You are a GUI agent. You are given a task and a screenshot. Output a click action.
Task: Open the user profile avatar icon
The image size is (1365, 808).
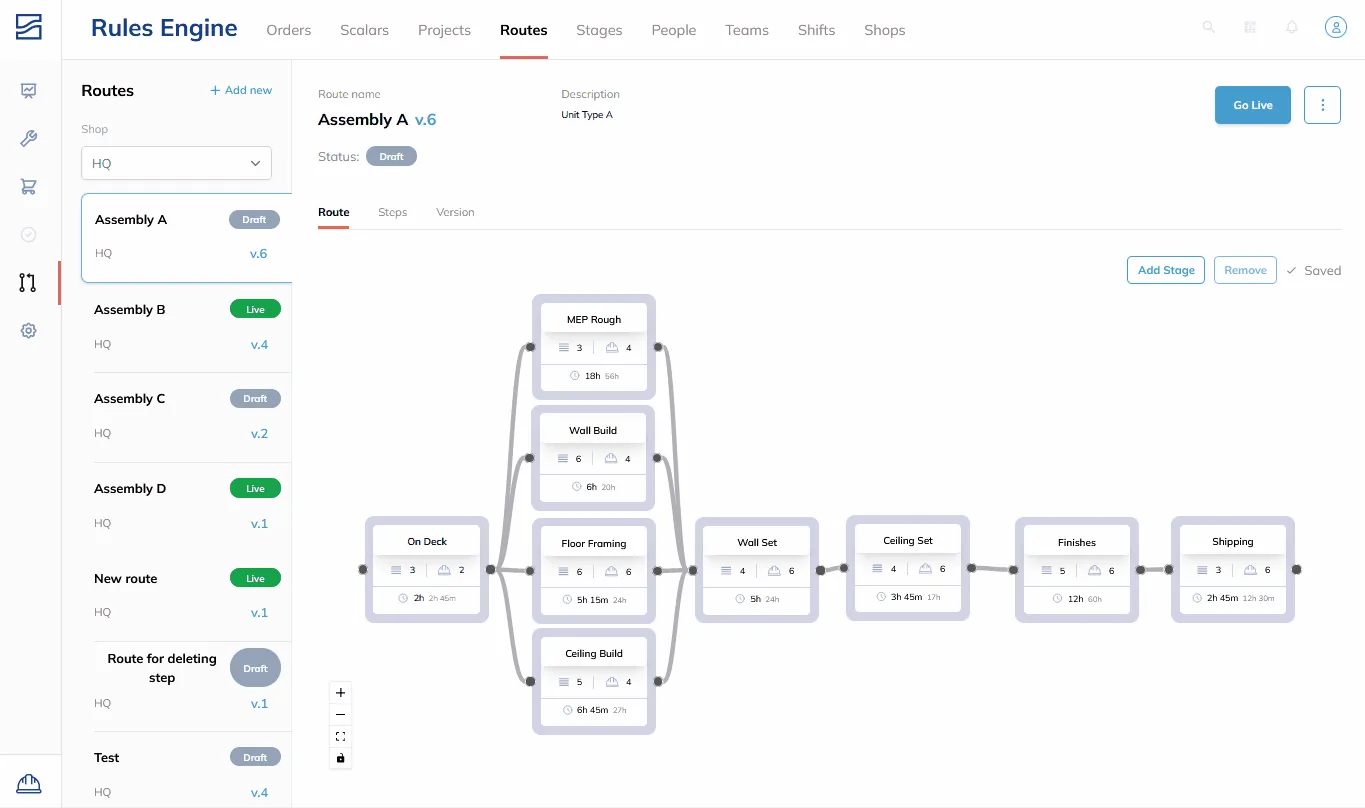pyautogui.click(x=1336, y=28)
